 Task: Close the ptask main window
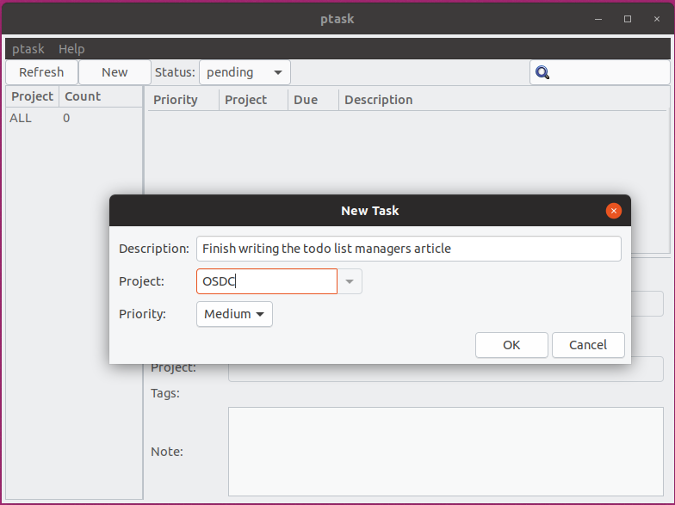656,19
